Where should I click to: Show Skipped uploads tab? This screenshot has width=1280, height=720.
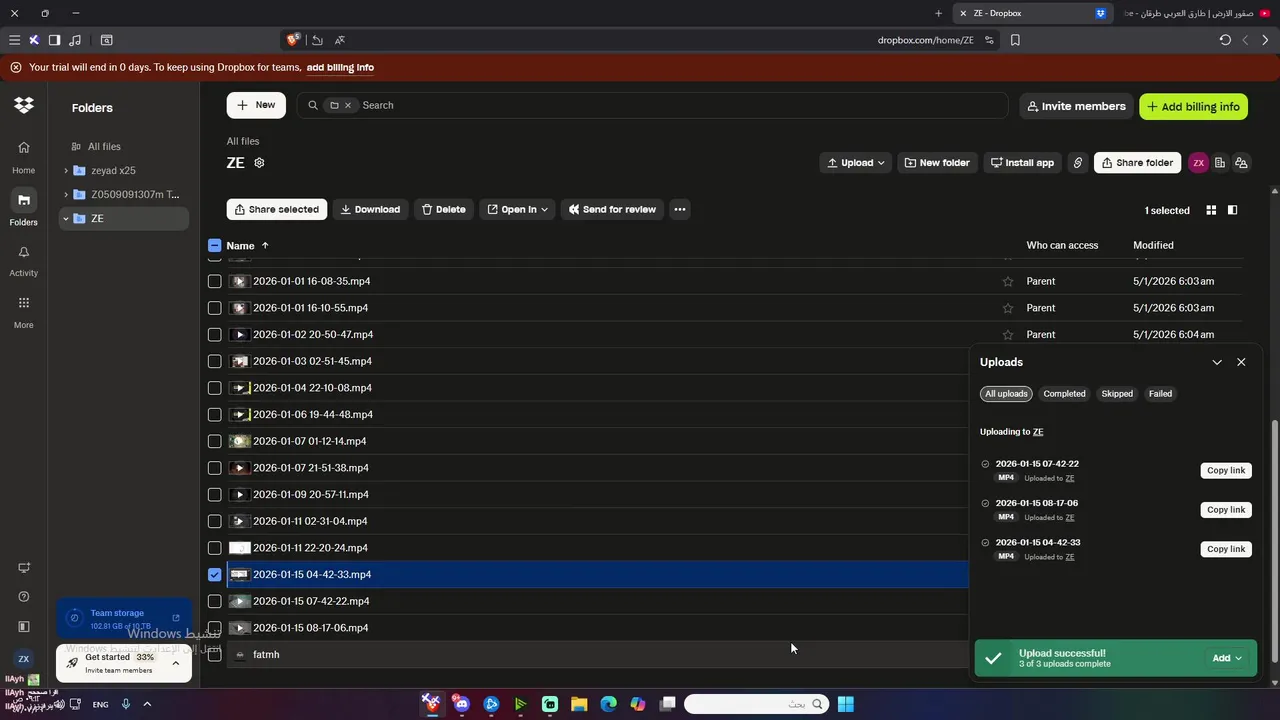(x=1117, y=394)
